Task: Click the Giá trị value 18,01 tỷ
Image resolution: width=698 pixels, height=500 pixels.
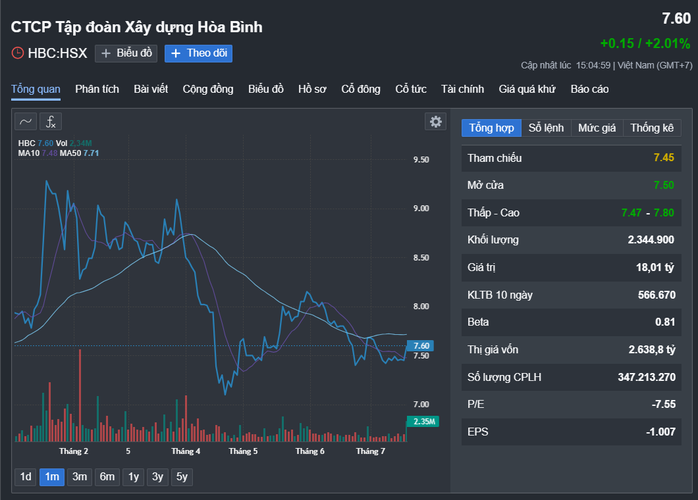Action: (x=655, y=268)
